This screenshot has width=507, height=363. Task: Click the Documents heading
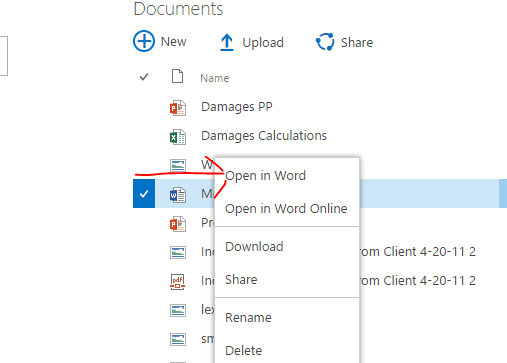(x=178, y=9)
